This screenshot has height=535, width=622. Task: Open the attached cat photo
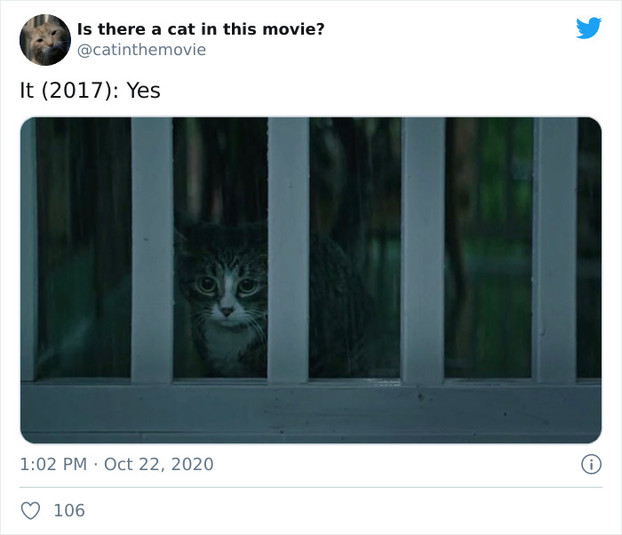pos(311,280)
